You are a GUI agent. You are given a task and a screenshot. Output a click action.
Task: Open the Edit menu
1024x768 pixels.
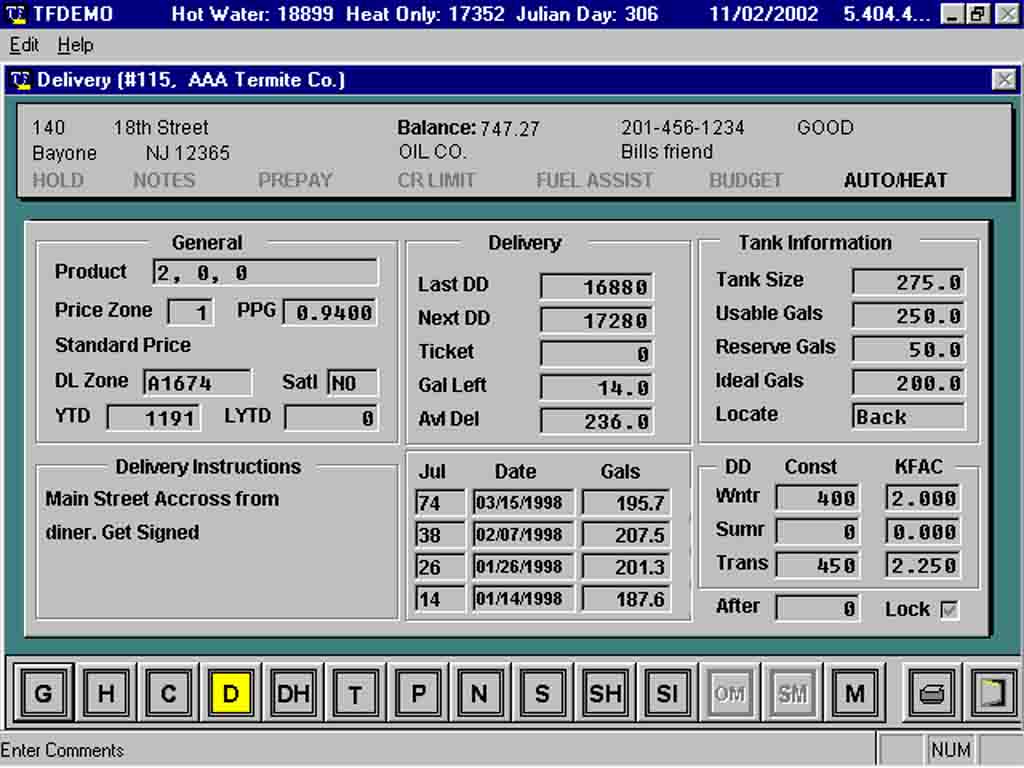tap(23, 45)
